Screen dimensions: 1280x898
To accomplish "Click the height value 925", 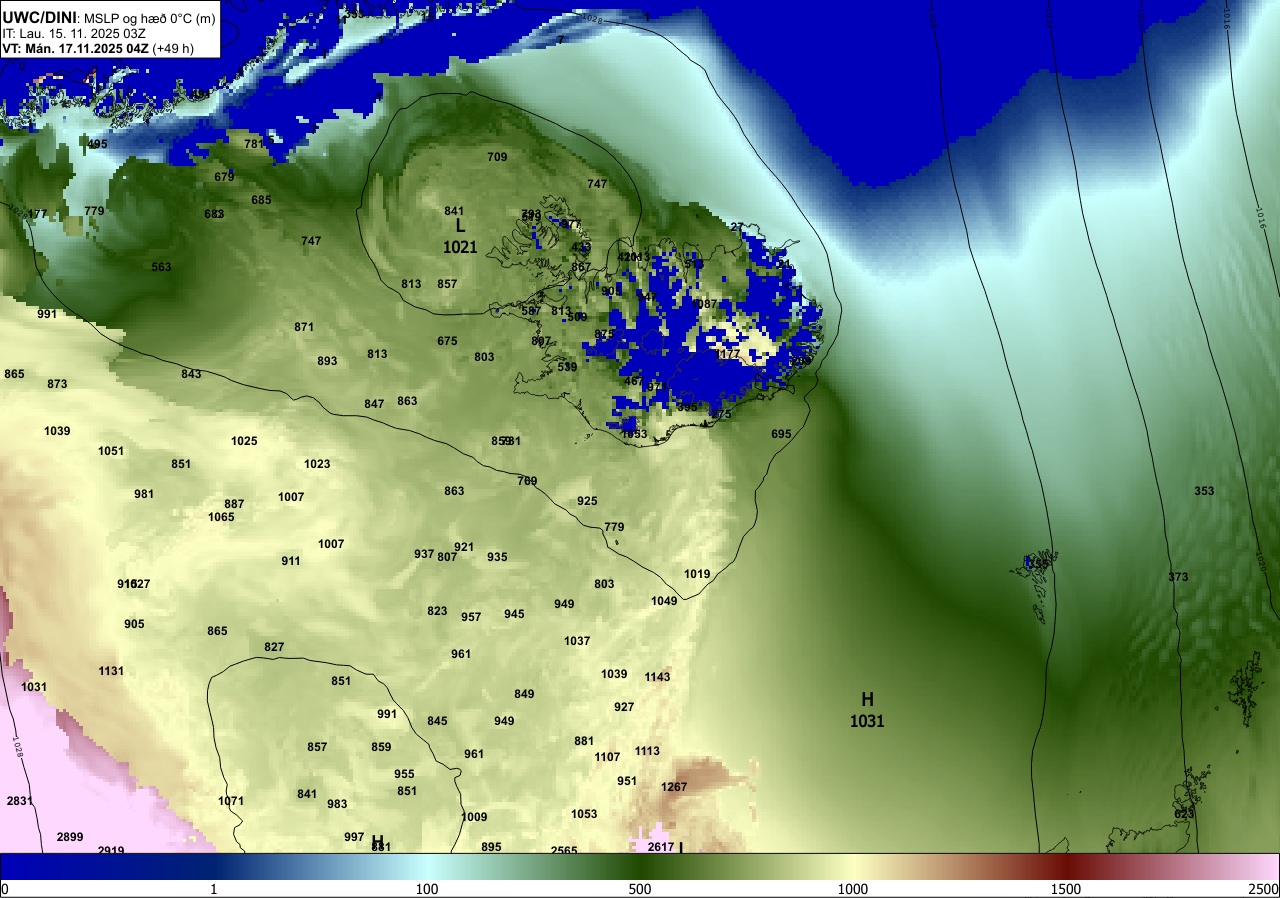I will pyautogui.click(x=587, y=501).
